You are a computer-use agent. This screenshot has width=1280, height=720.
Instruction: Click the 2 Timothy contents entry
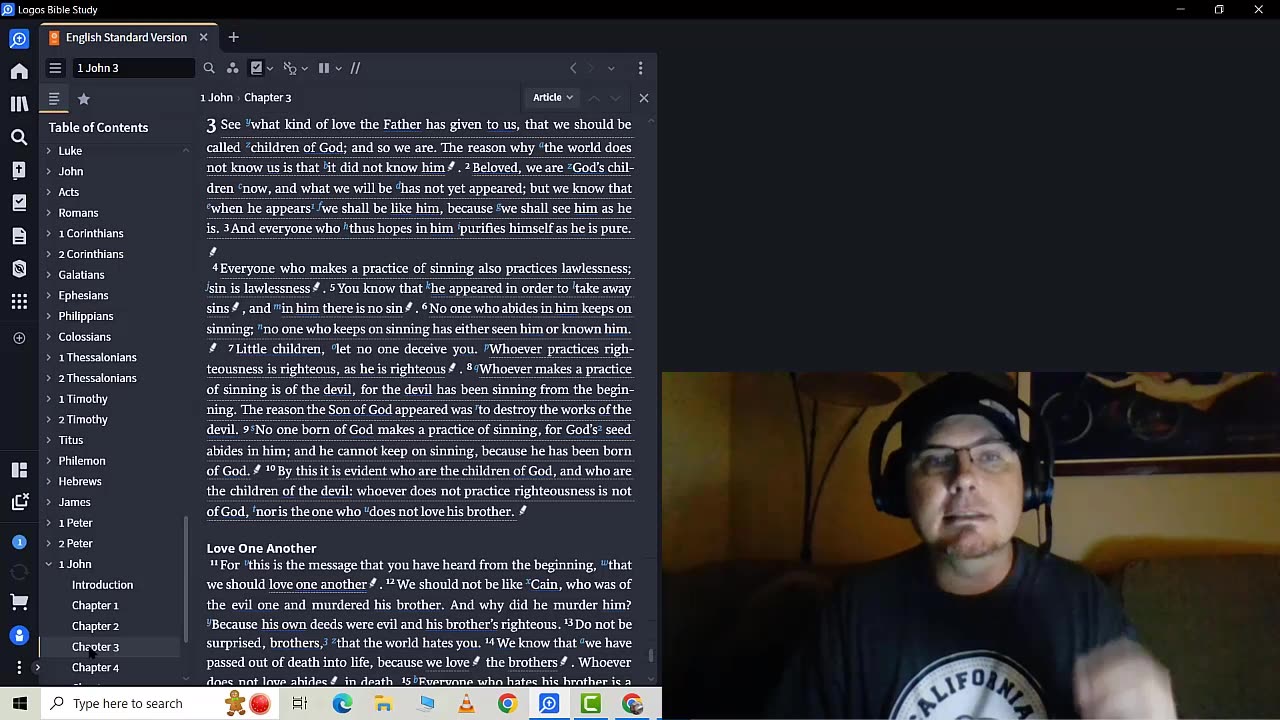point(83,419)
